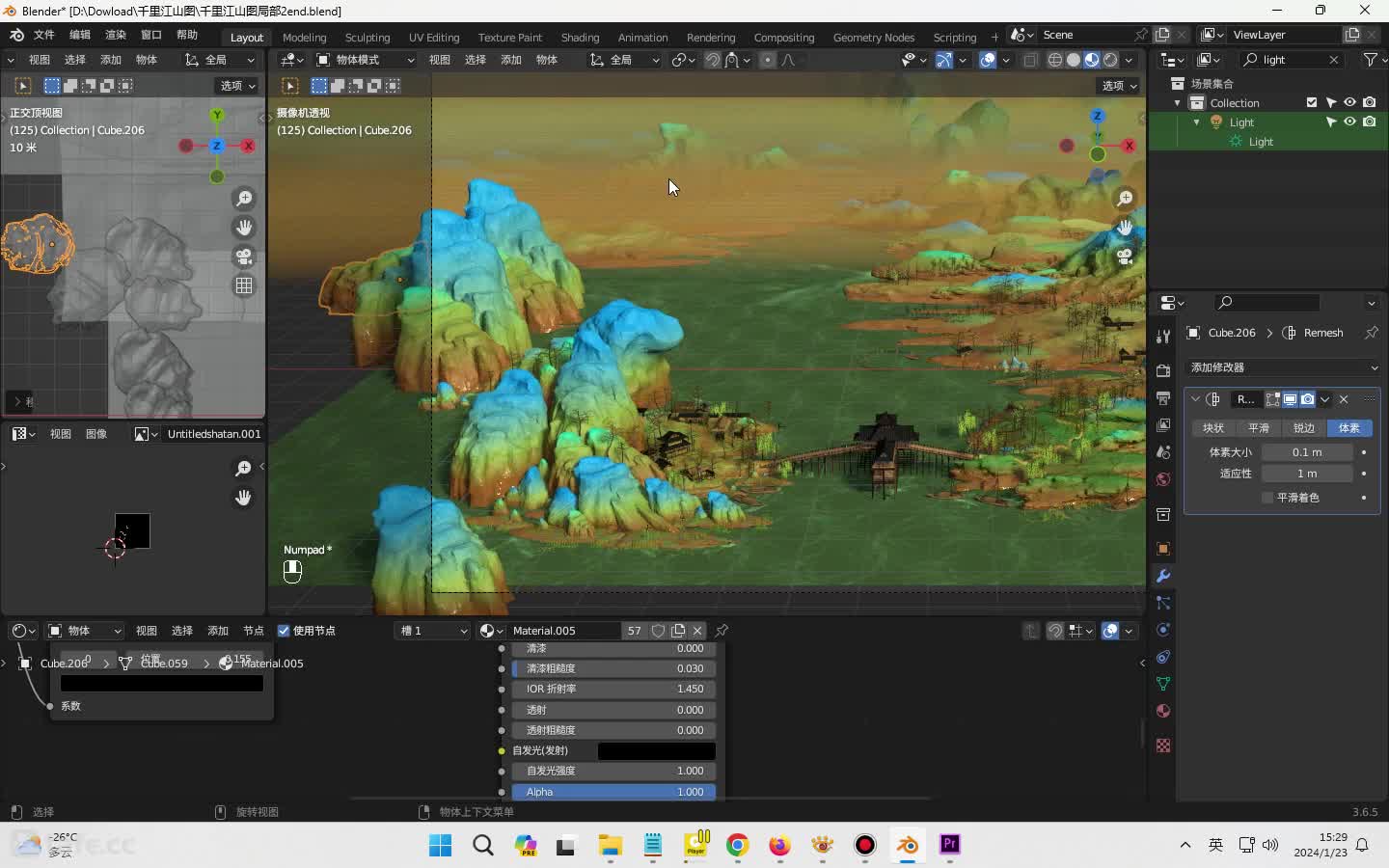The height and width of the screenshot is (868, 1389).
Task: Toggle Remesh modifier realtime display
Action: click(1290, 399)
